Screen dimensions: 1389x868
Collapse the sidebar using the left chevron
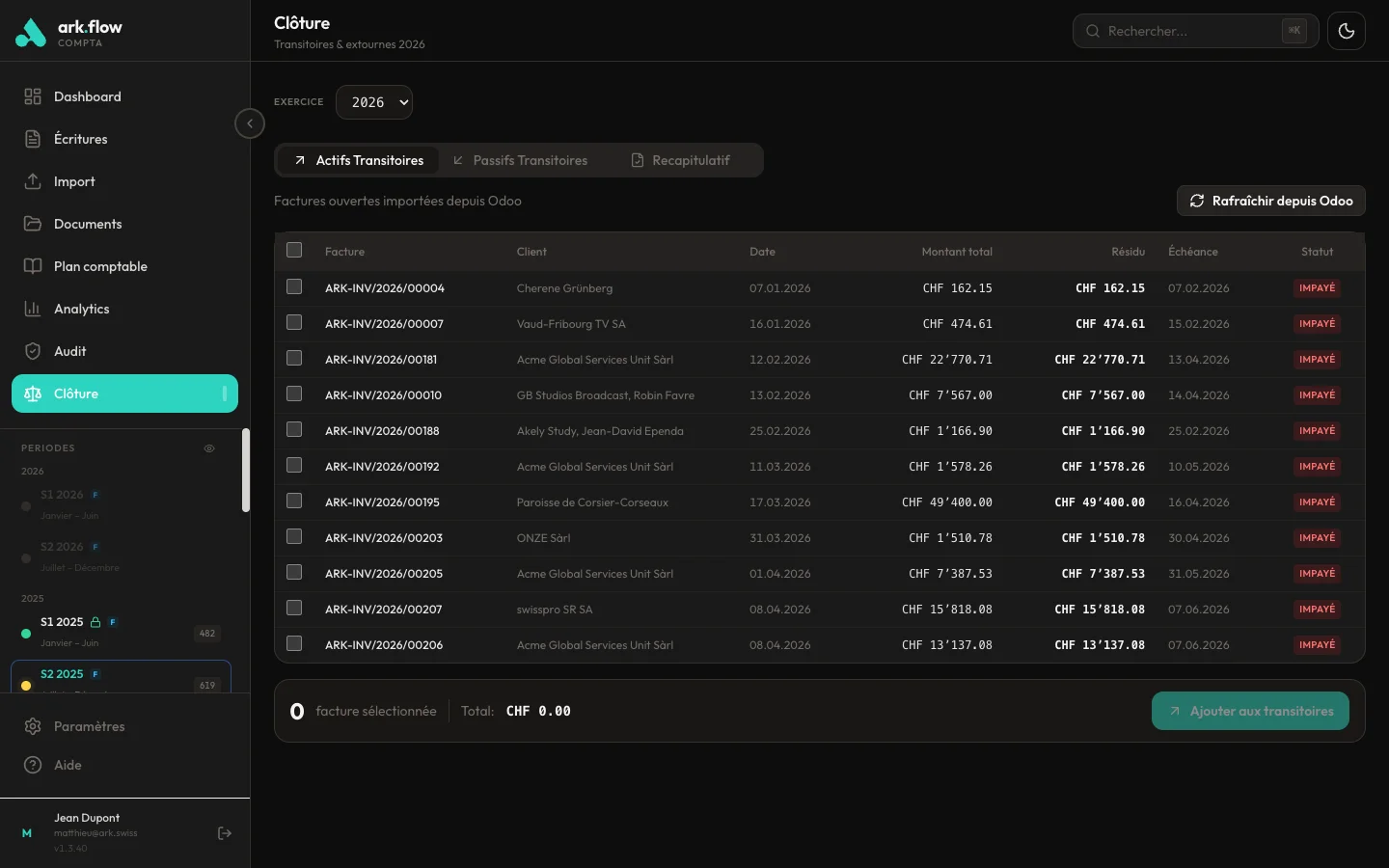(249, 123)
